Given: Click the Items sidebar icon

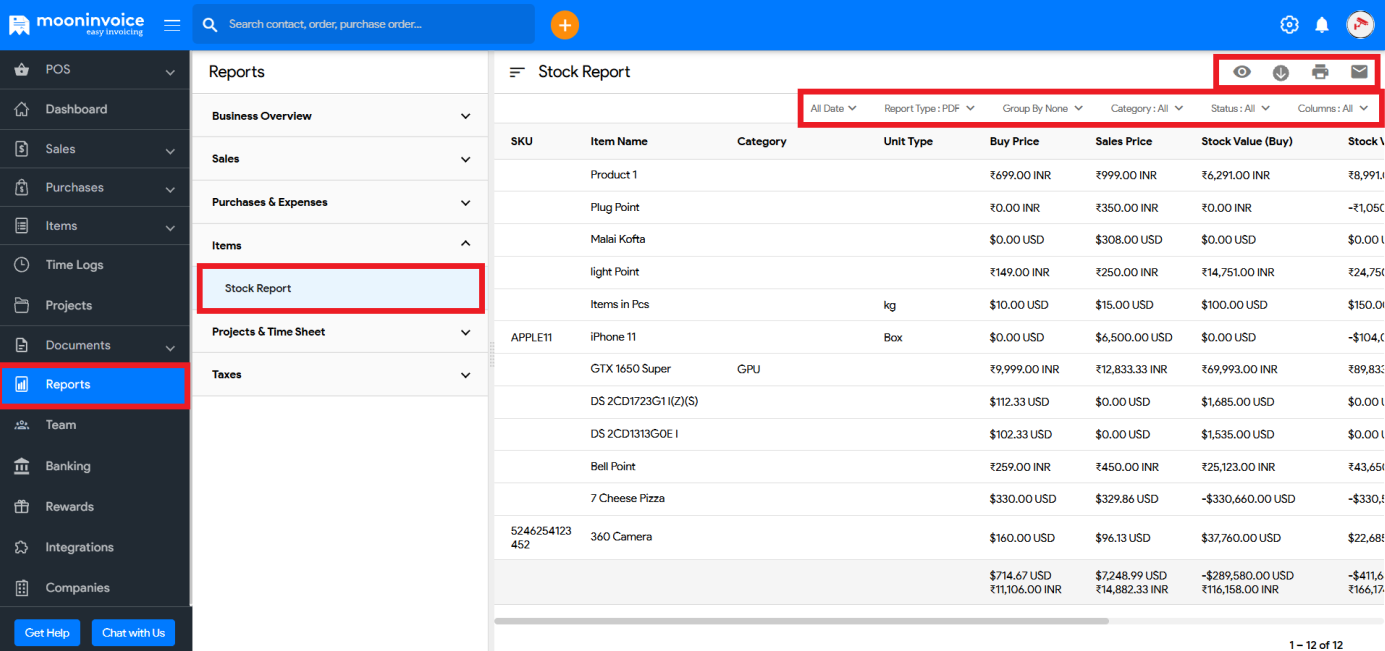Looking at the screenshot, I should tap(22, 226).
